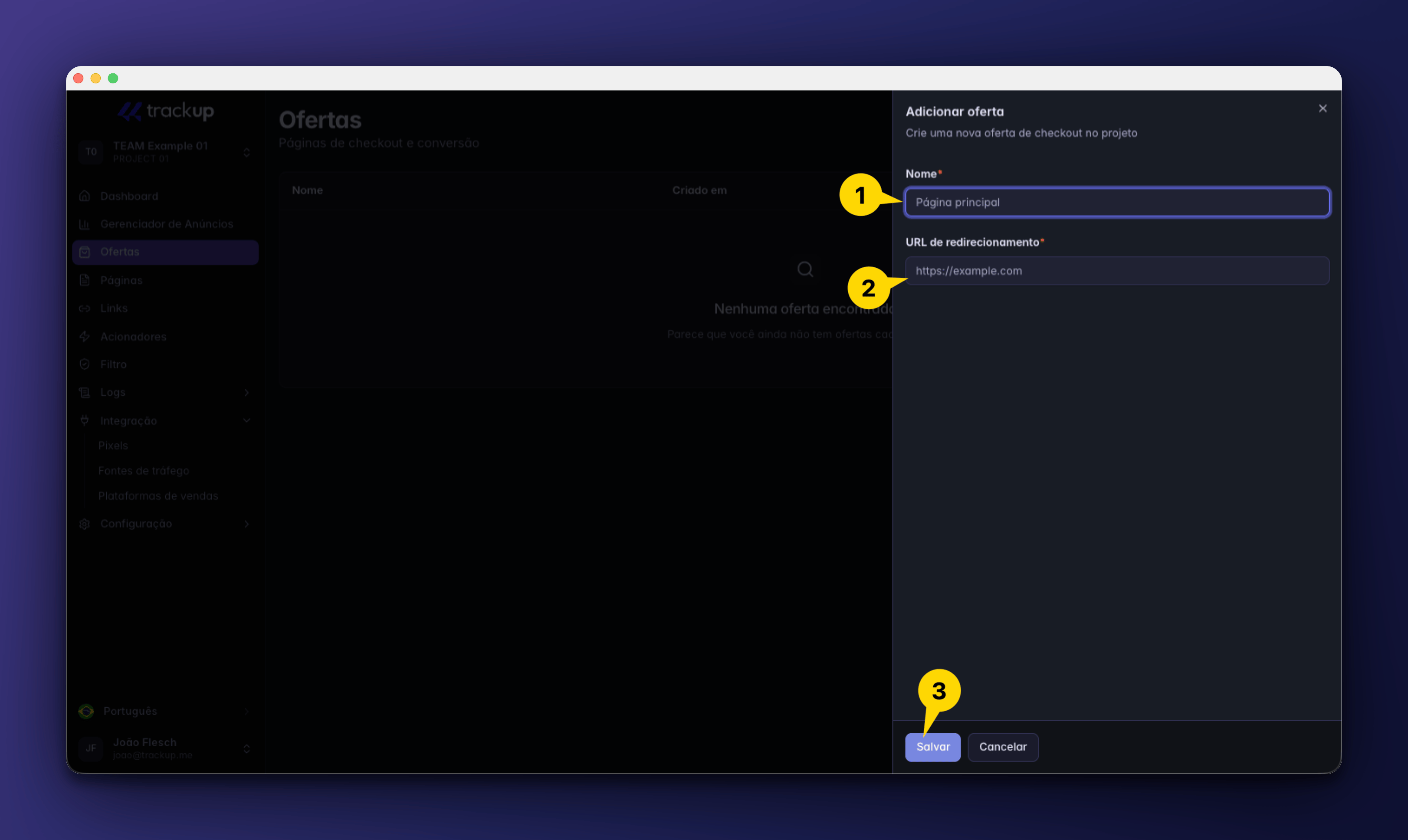Click the Criado em column header
The image size is (1408, 840).
(699, 190)
